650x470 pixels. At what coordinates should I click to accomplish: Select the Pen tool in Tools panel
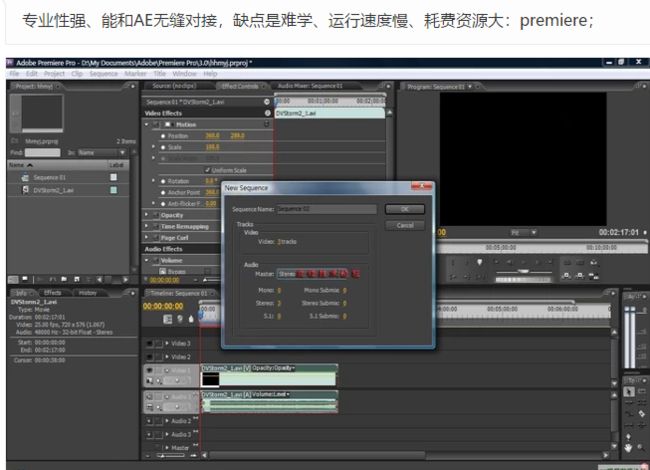point(628,437)
